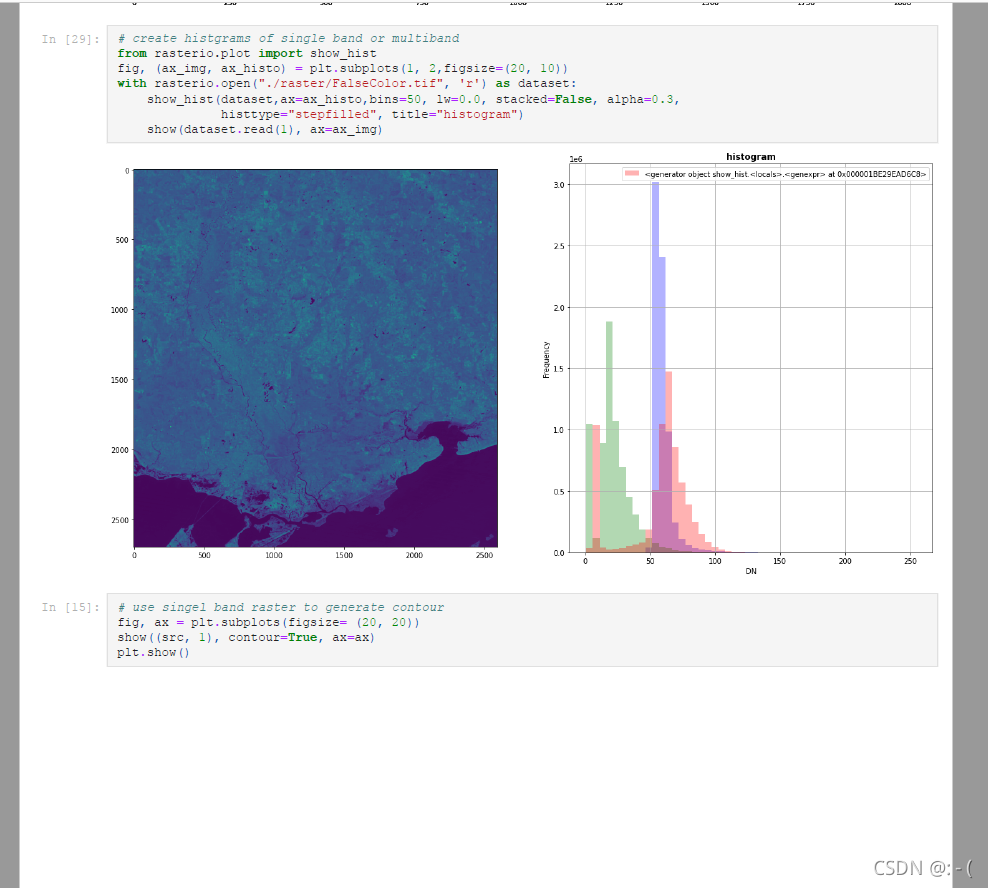Click inside the show_hist code cell
Screen dimensions: 988x888
[522, 84]
